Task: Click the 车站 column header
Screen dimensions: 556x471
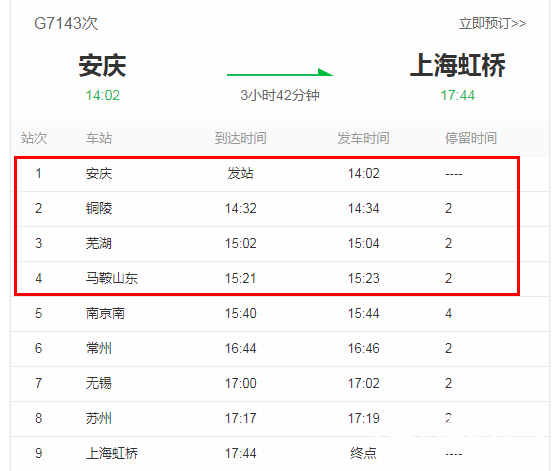Action: (x=99, y=138)
